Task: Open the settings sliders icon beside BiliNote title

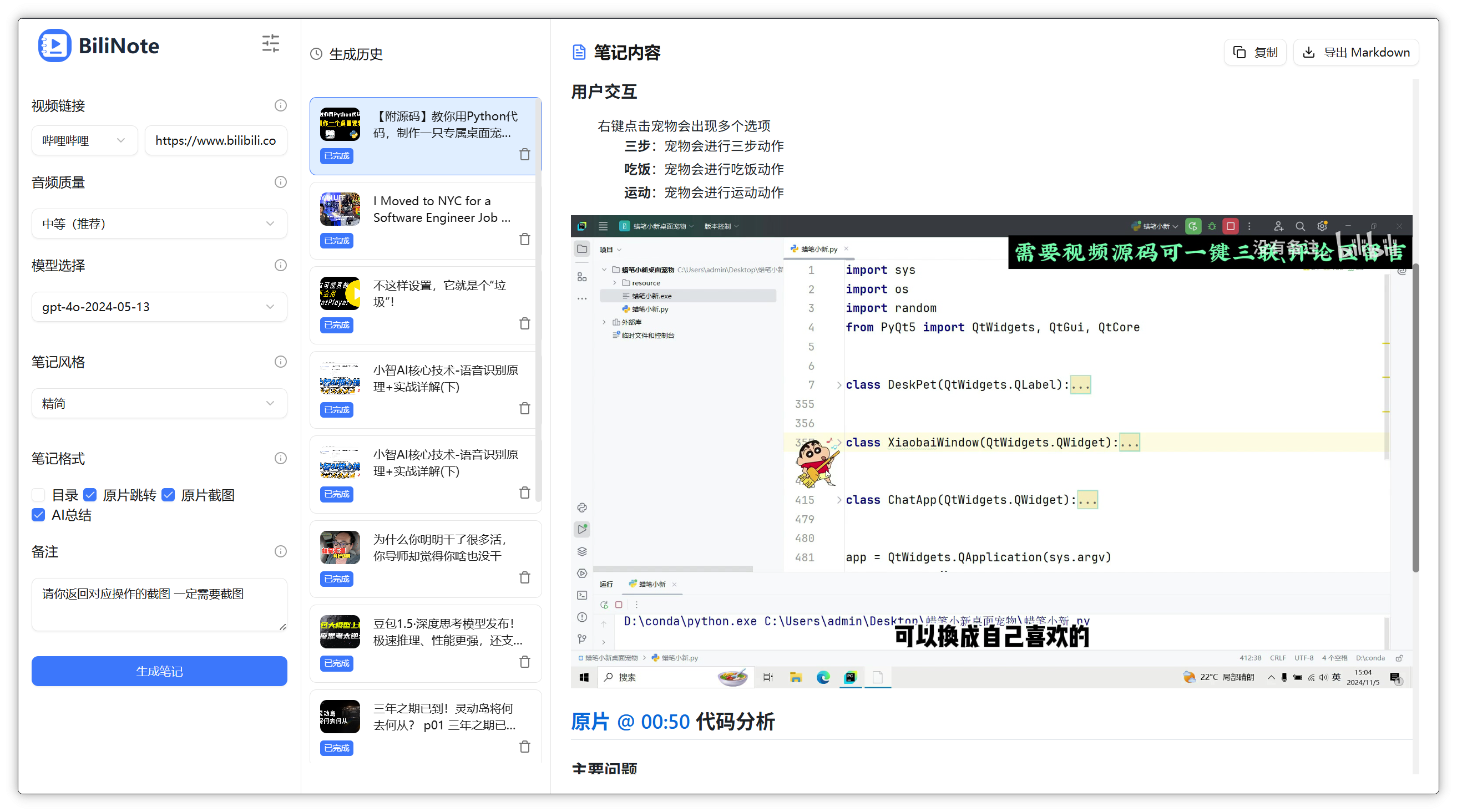Action: [x=270, y=43]
